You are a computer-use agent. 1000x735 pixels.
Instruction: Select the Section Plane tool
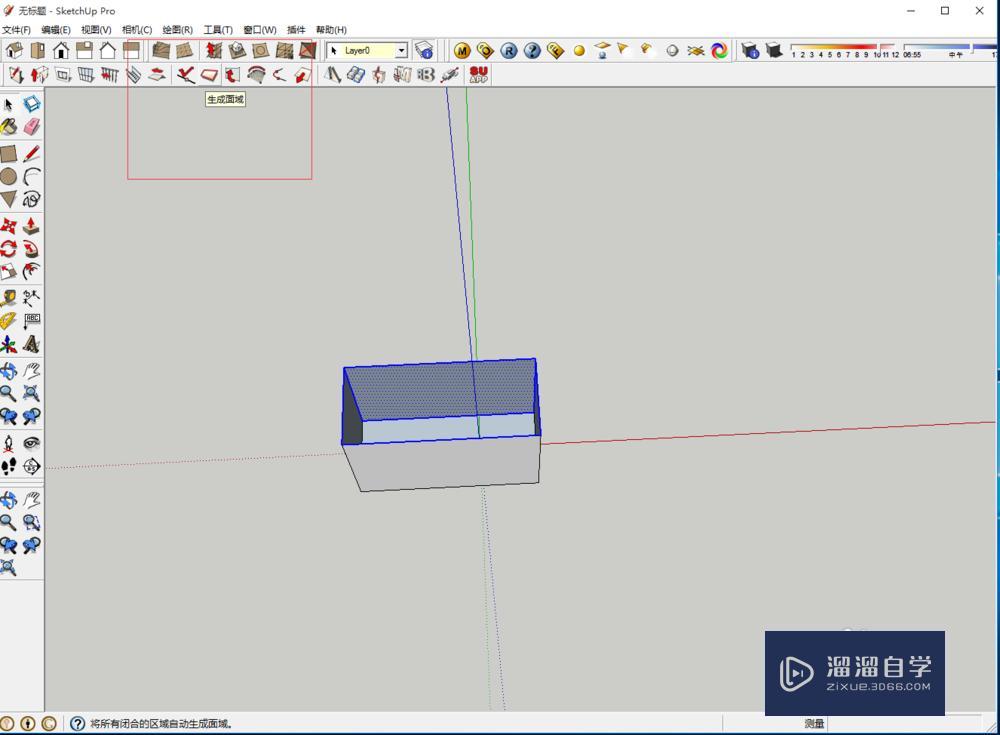click(31, 466)
